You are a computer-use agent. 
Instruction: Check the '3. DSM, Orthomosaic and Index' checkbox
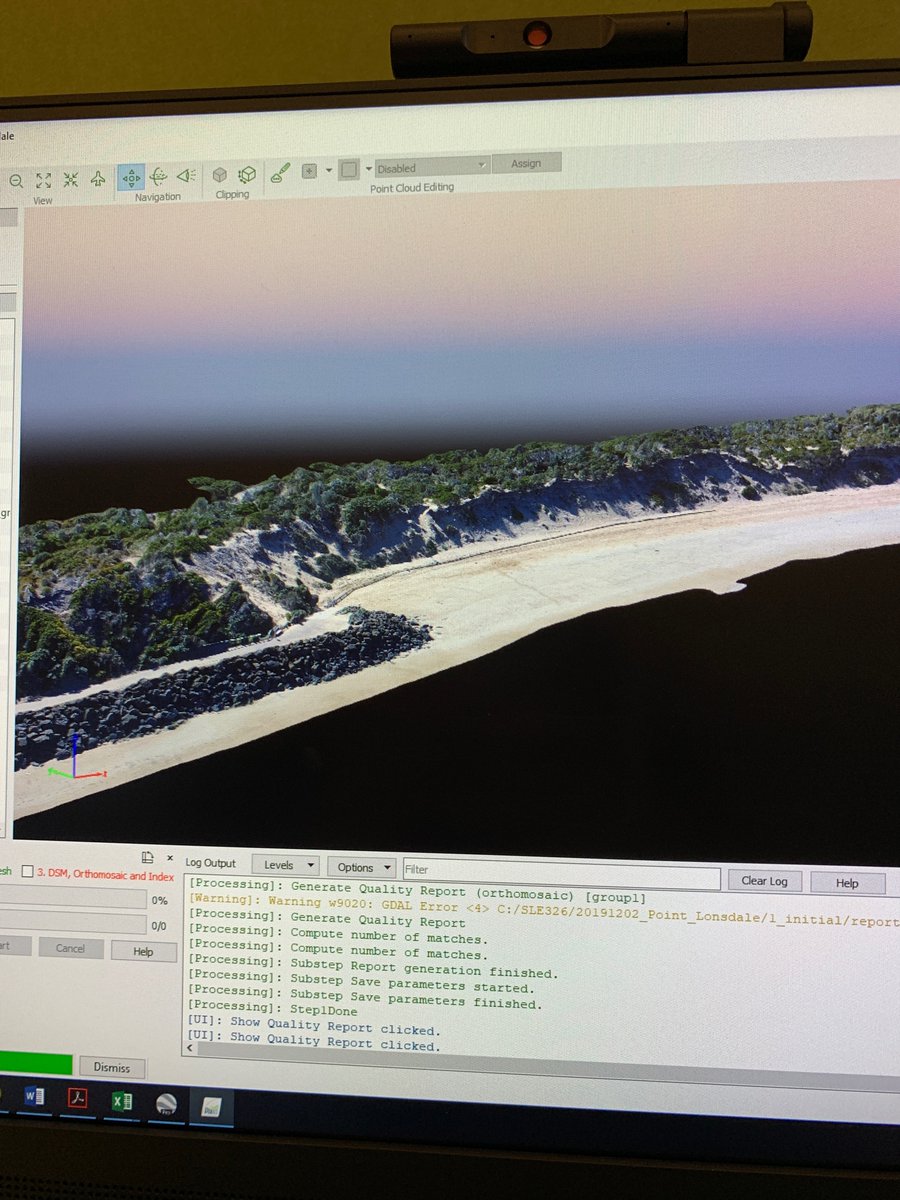[x=27, y=872]
